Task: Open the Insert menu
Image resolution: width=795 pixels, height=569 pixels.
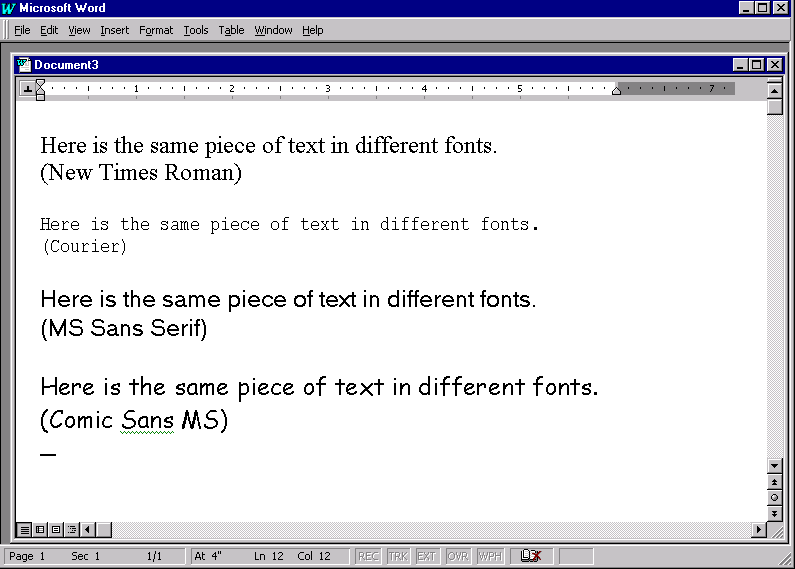Action: [115, 30]
